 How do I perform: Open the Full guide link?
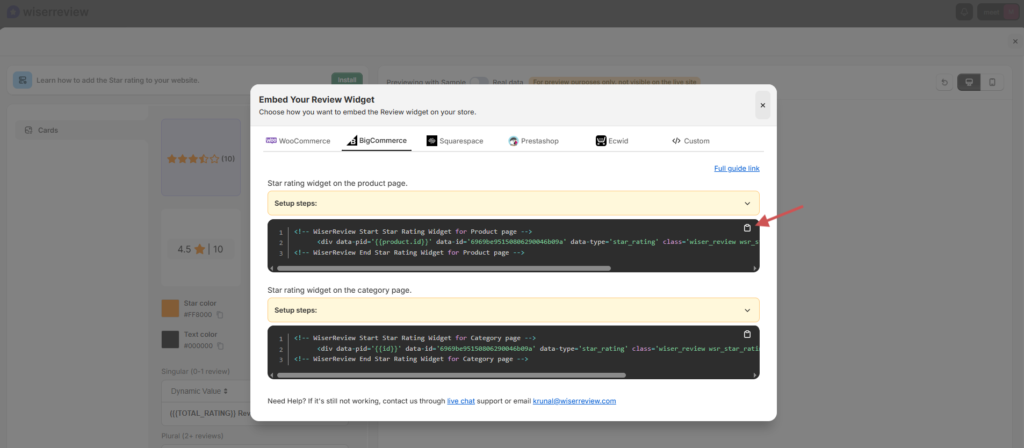[x=736, y=169]
